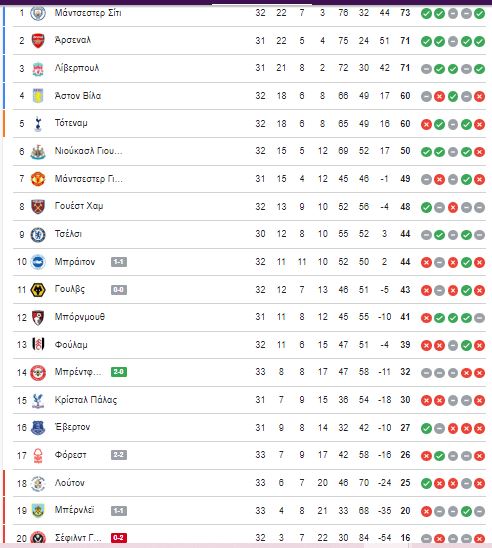Click the Chelsea blue lion crest
Screen dimensions: 492x548
tap(38, 235)
